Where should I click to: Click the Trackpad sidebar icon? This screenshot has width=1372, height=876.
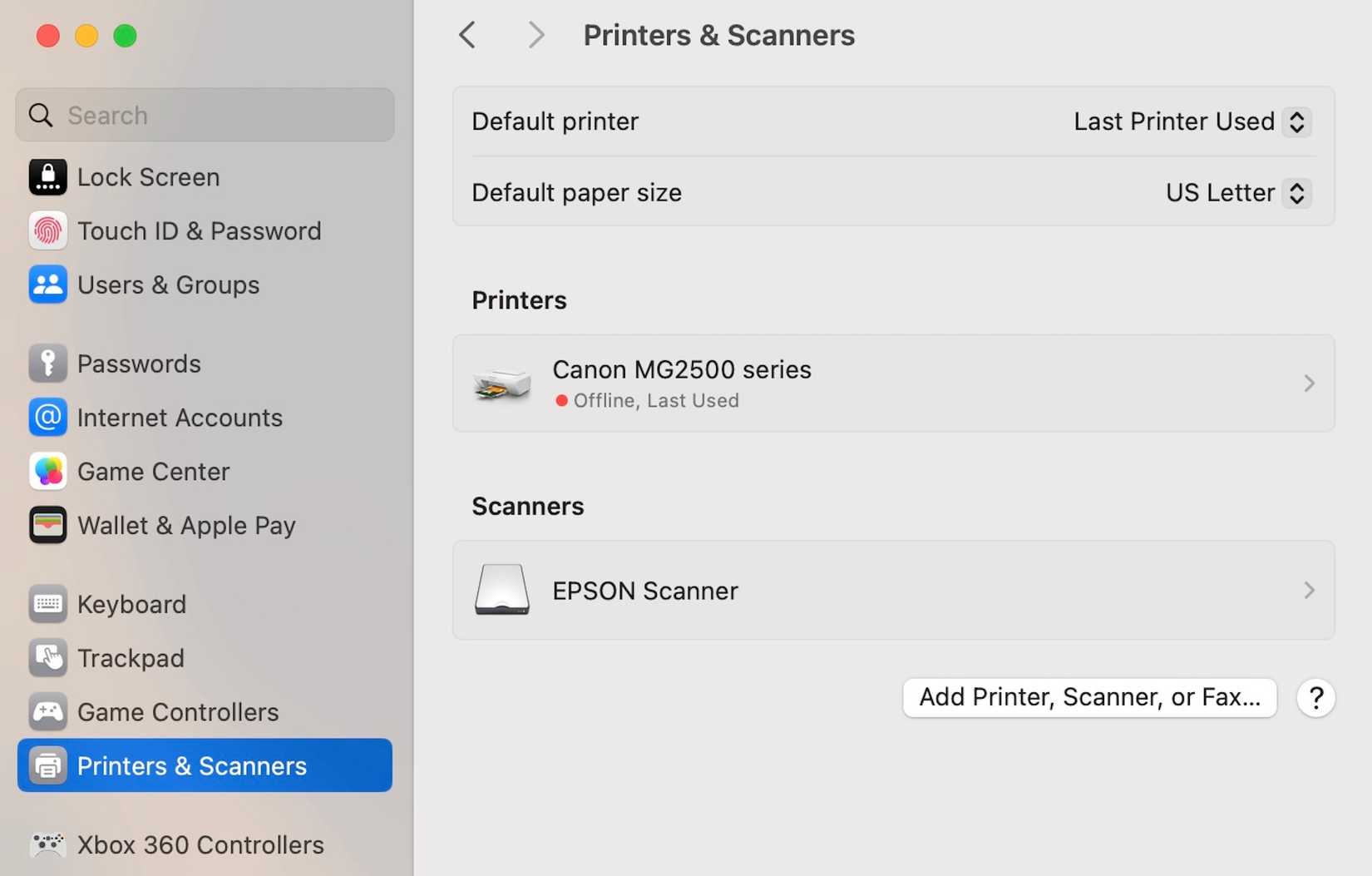click(x=47, y=658)
